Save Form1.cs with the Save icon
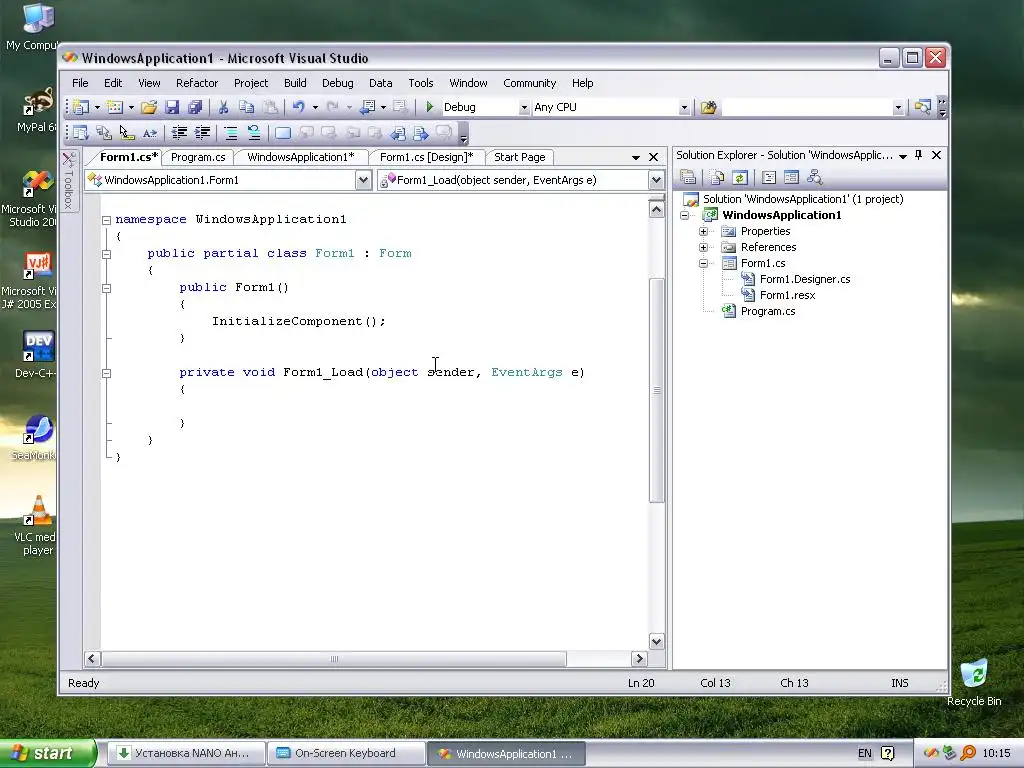The image size is (1024, 768). [x=172, y=107]
